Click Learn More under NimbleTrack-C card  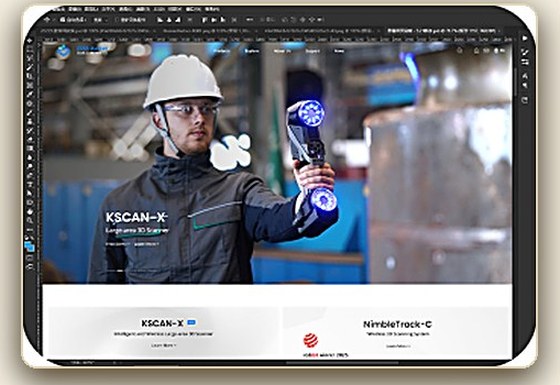tap(398, 346)
